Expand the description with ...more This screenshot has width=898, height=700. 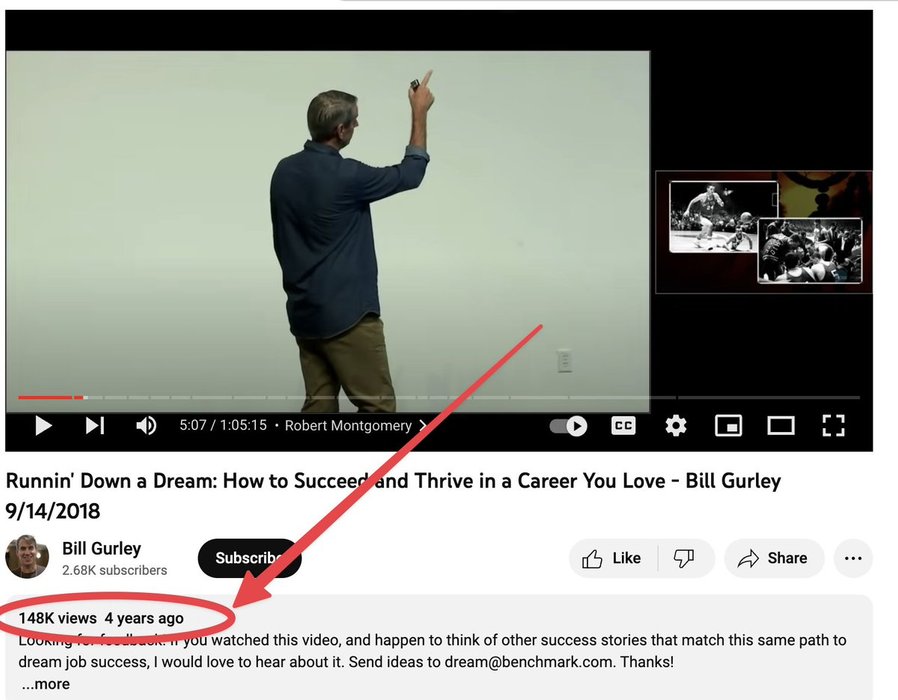(x=46, y=684)
